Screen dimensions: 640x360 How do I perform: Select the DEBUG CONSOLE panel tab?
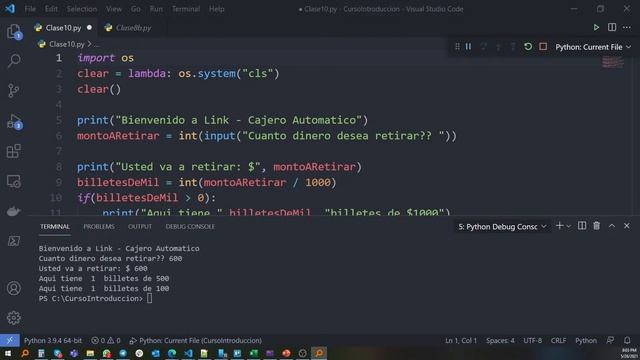tap(190, 227)
